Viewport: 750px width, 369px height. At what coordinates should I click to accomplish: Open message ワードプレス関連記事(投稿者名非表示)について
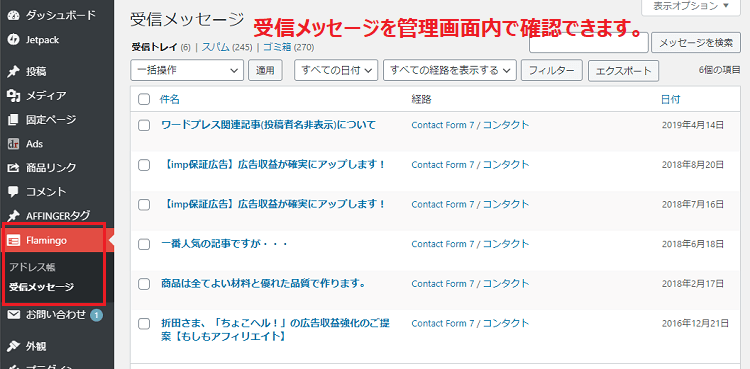coord(268,125)
